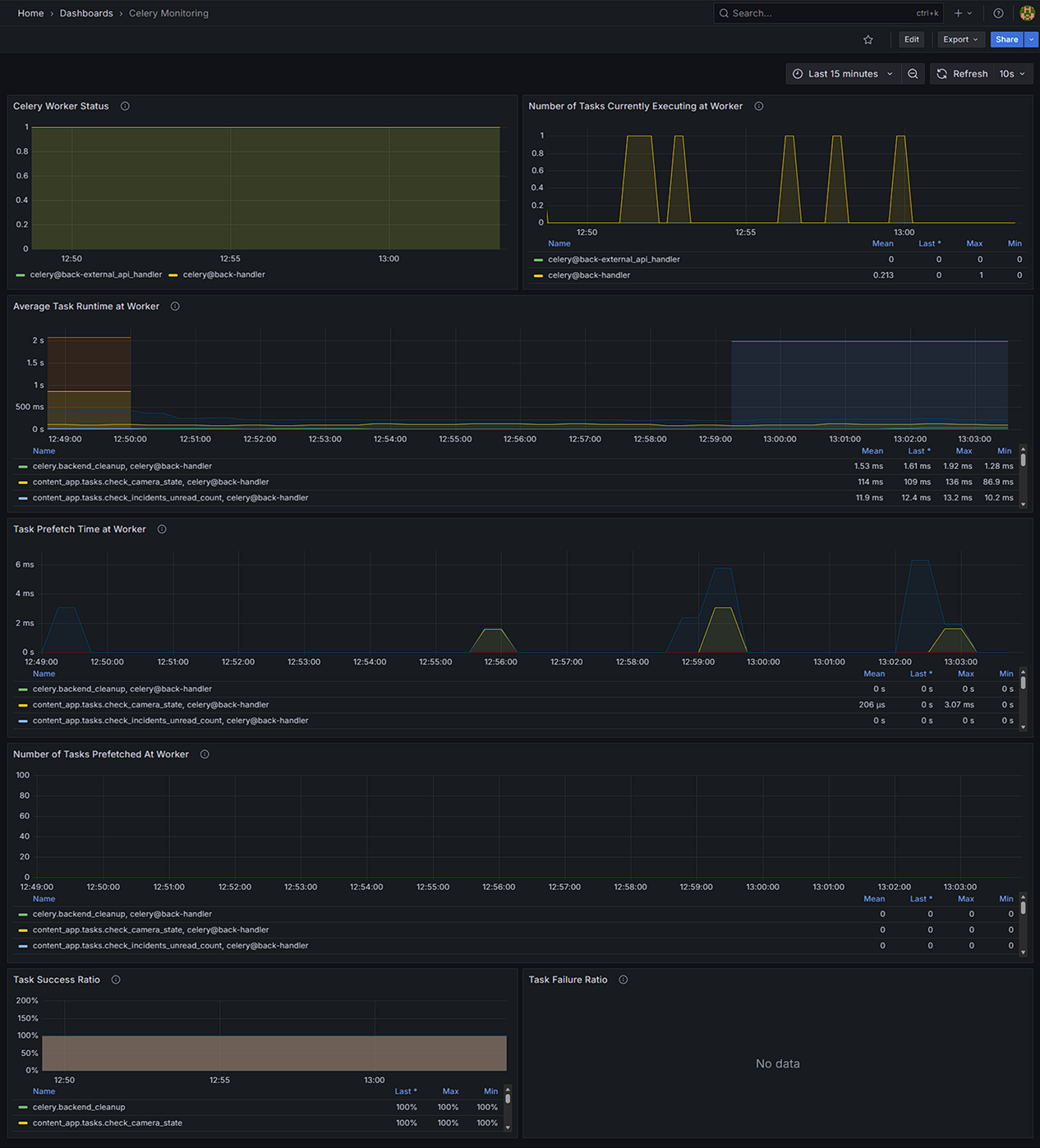The height and width of the screenshot is (1148, 1040).
Task: Click the Edit dashboard button
Action: 911,39
